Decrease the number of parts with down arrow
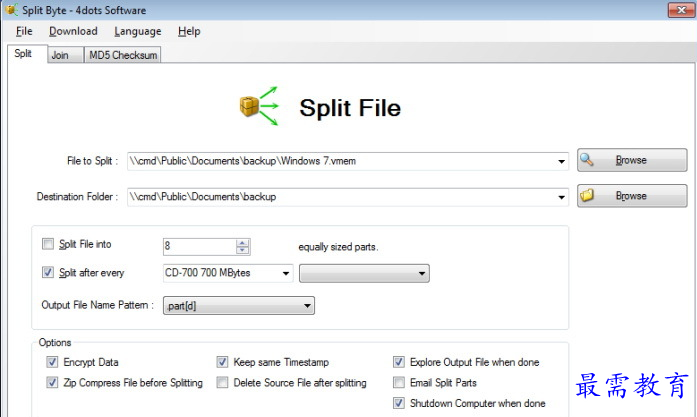The height and width of the screenshot is (417, 697). [x=243, y=250]
